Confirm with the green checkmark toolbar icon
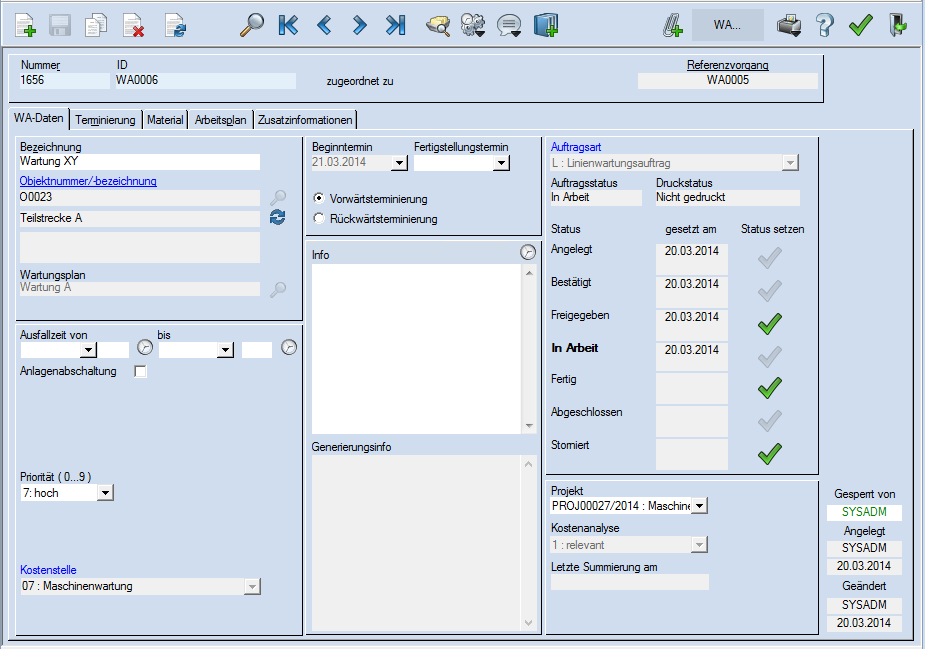 [x=860, y=26]
